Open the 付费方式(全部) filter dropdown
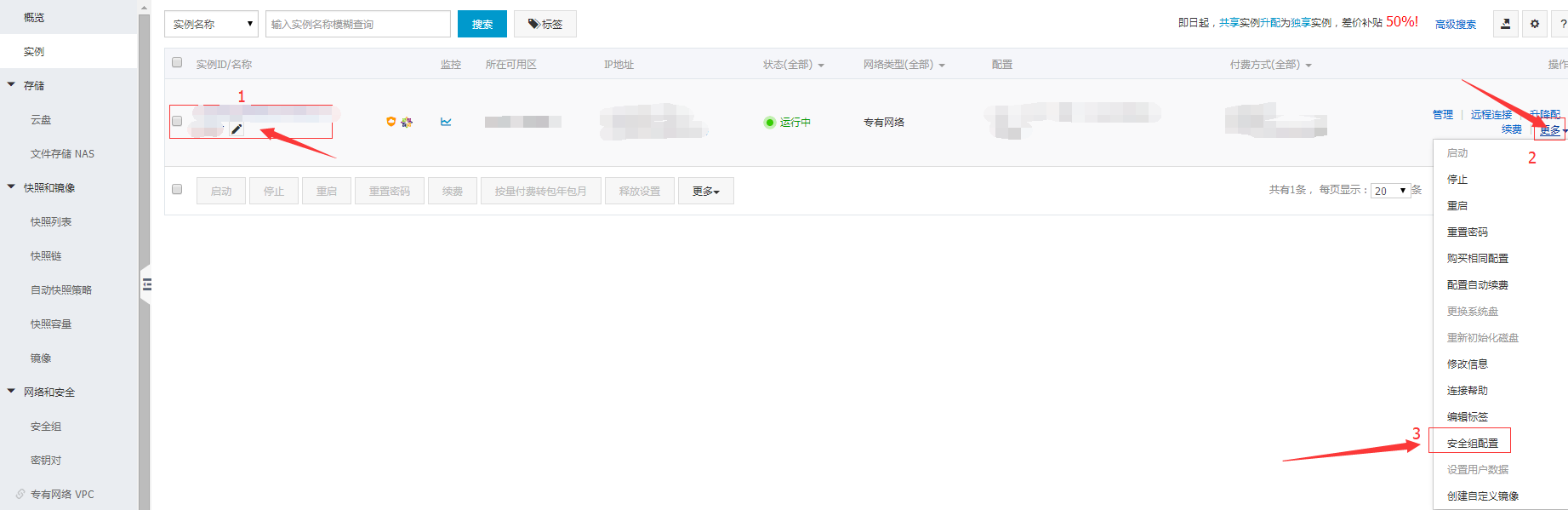1568x510 pixels. (x=1270, y=65)
